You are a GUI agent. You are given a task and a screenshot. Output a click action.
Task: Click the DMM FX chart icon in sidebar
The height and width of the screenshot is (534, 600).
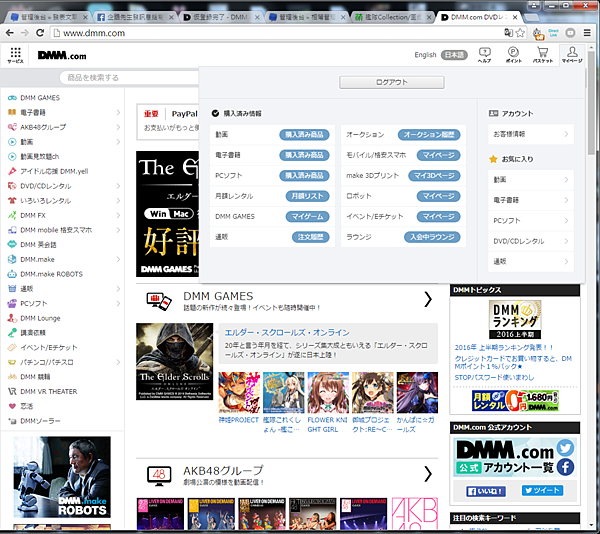coord(12,215)
